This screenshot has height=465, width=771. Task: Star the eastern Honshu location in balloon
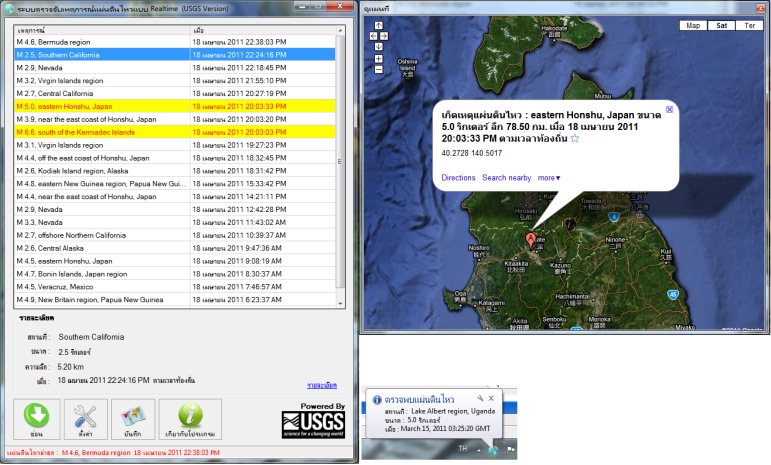point(575,139)
